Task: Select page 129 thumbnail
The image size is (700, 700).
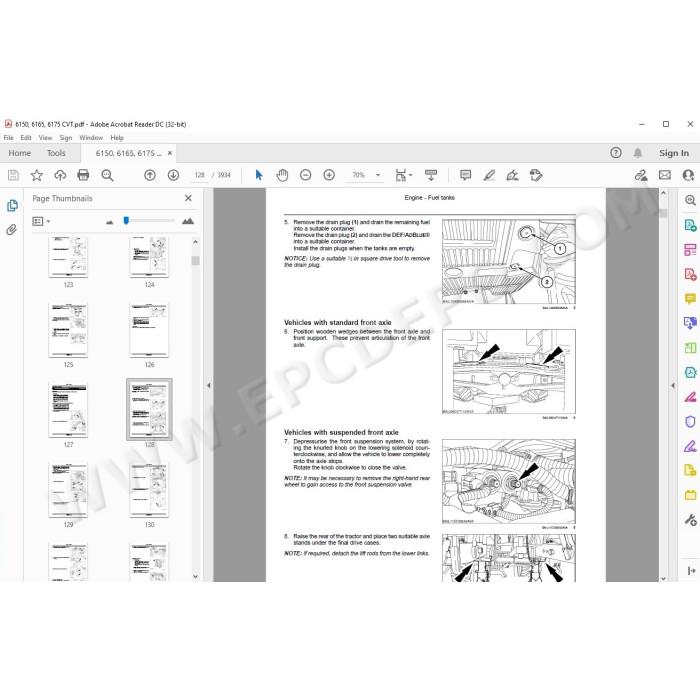Action: (68, 490)
